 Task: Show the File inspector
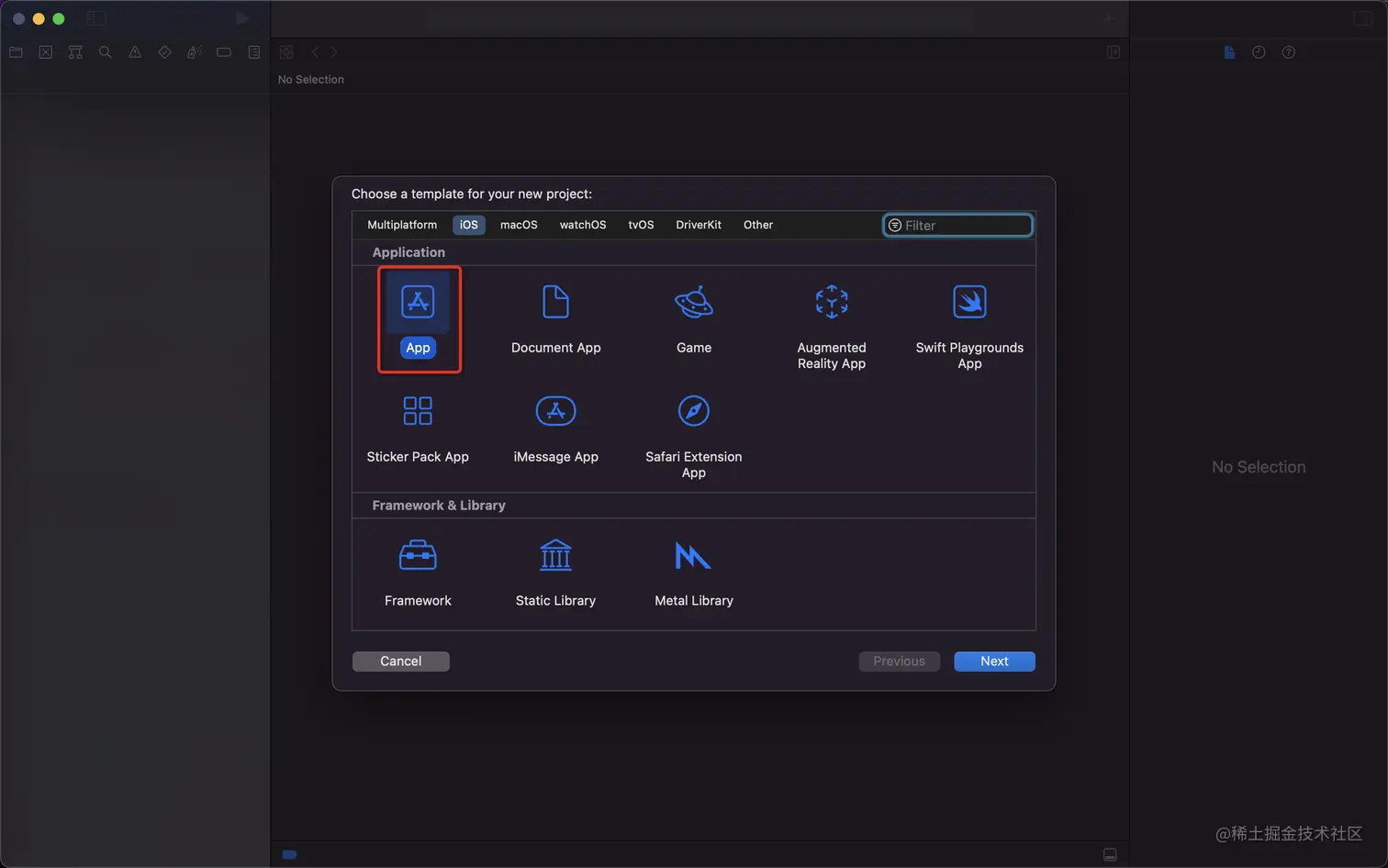coord(1229,52)
